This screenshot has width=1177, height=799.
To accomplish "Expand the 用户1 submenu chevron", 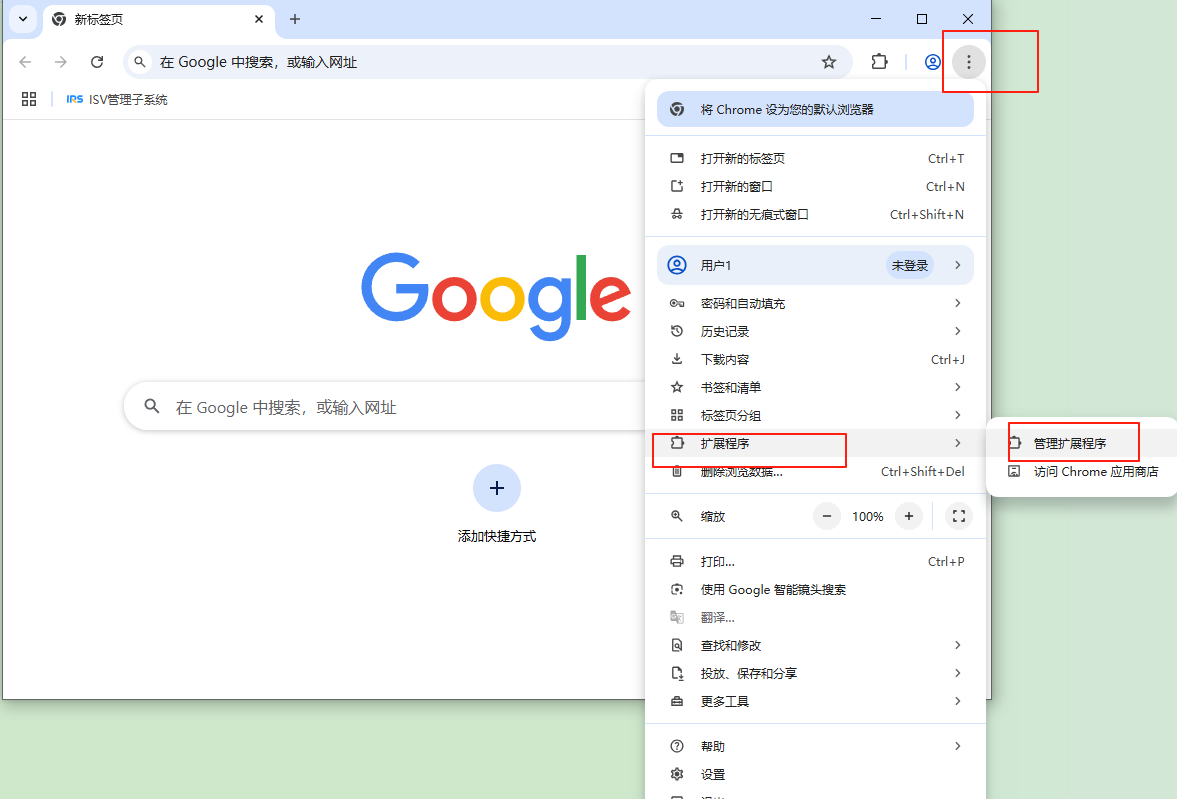I will (x=958, y=265).
